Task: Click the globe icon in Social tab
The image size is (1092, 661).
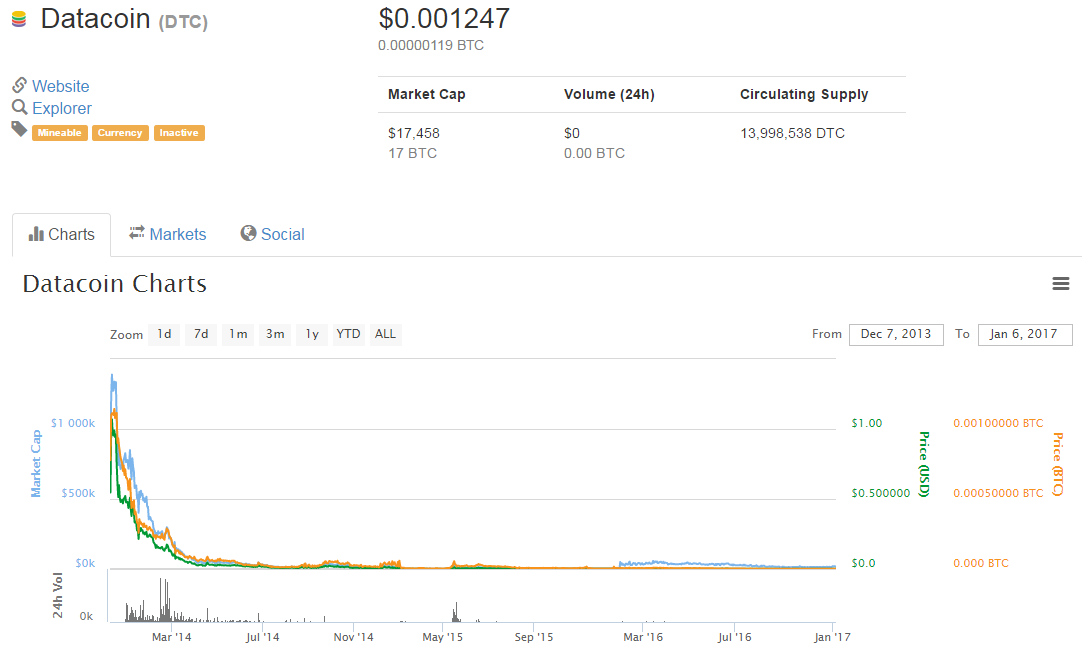Action: tap(248, 233)
